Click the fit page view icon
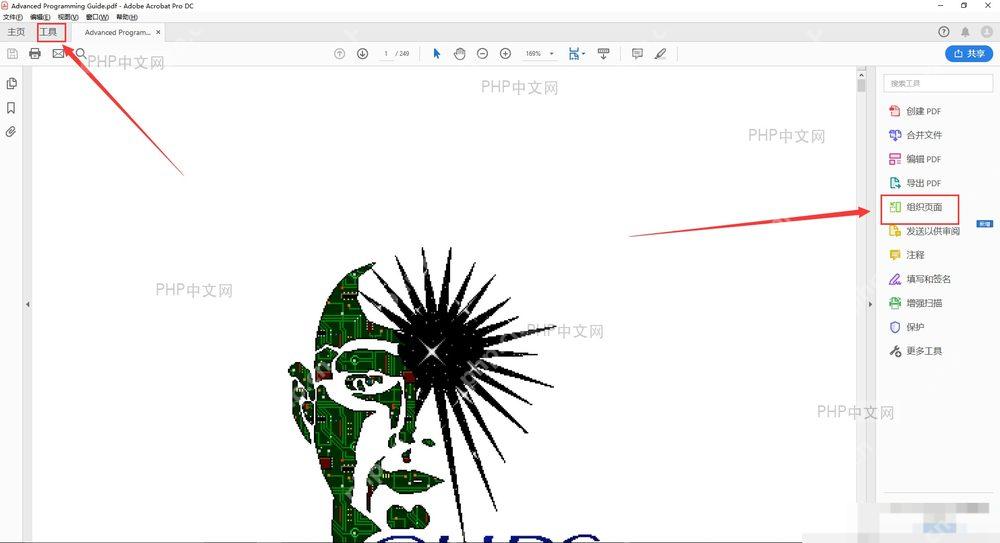This screenshot has width=1000, height=543. point(574,54)
